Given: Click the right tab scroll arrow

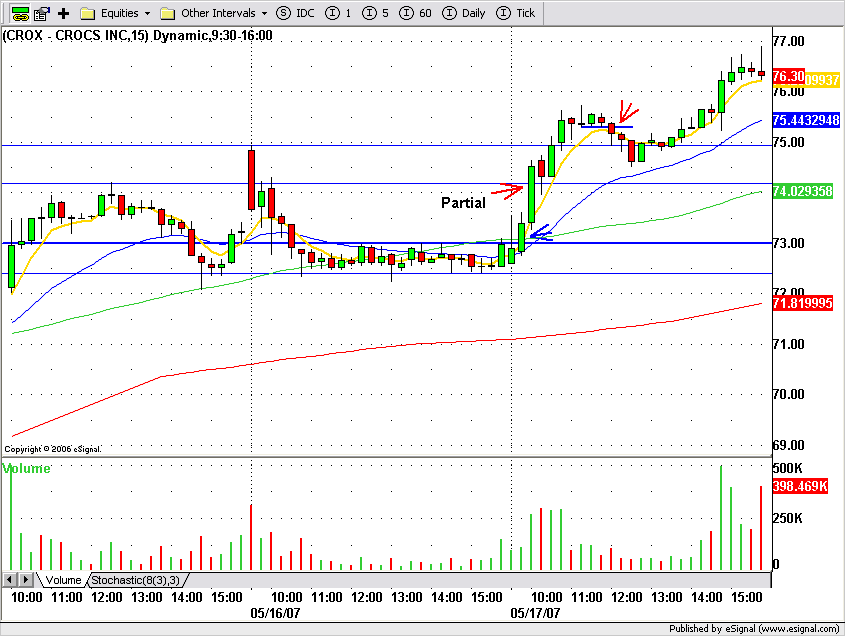Looking at the screenshot, I should (25, 580).
